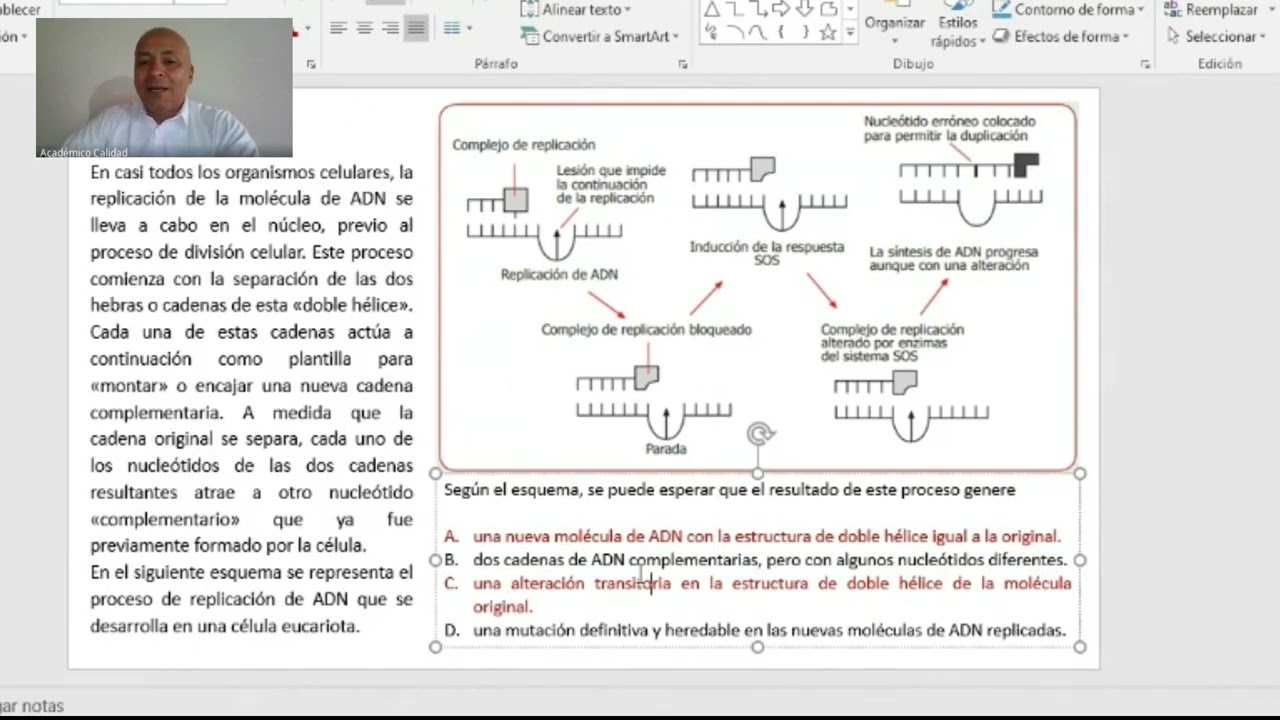Expand the full shapes gallery

tap(850, 34)
